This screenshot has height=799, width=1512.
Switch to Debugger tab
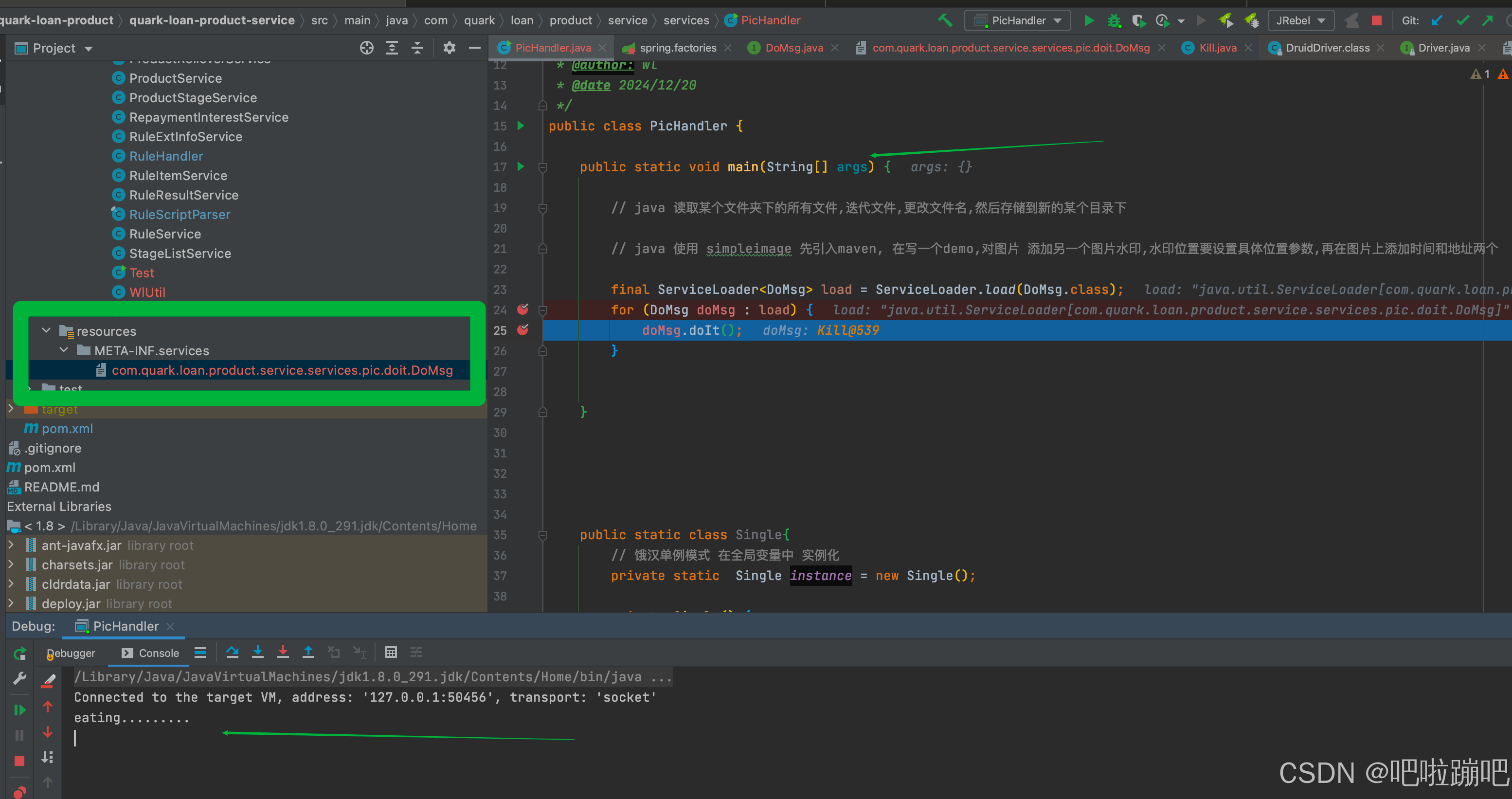(71, 654)
